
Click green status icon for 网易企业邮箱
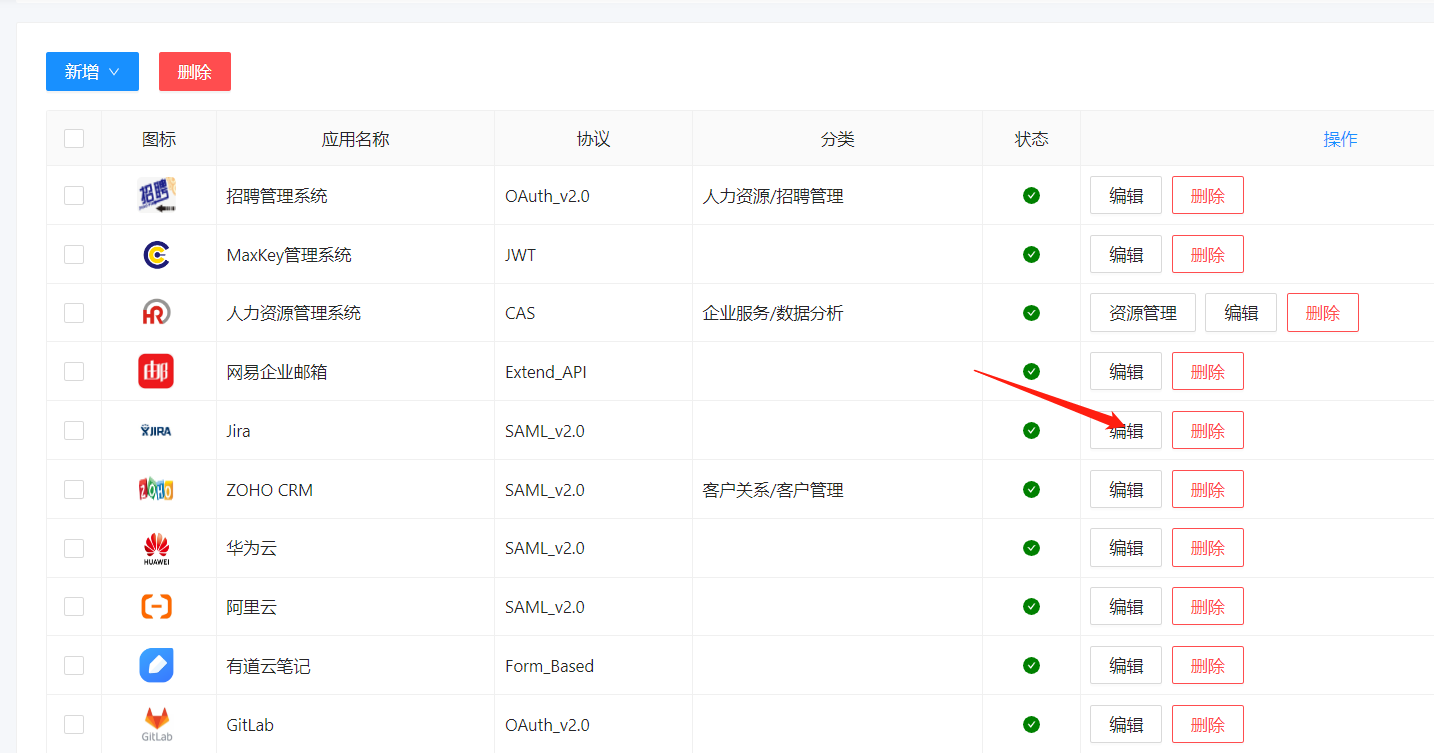[1031, 372]
